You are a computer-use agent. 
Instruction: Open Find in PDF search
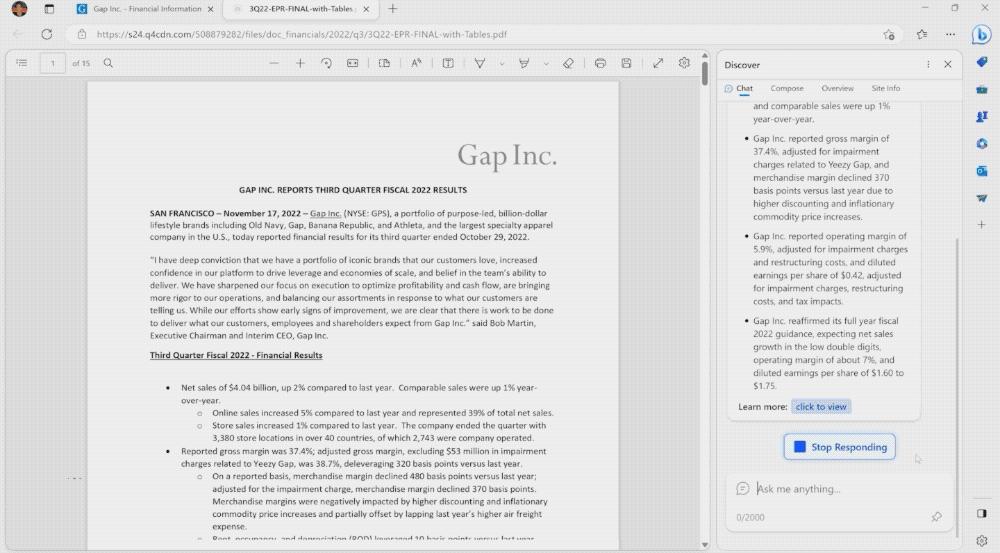pyautogui.click(x=108, y=63)
